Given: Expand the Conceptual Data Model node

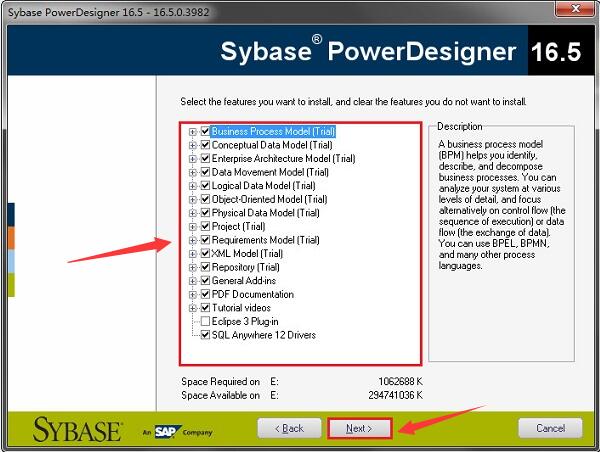Looking at the screenshot, I should pyautogui.click(x=193, y=145).
